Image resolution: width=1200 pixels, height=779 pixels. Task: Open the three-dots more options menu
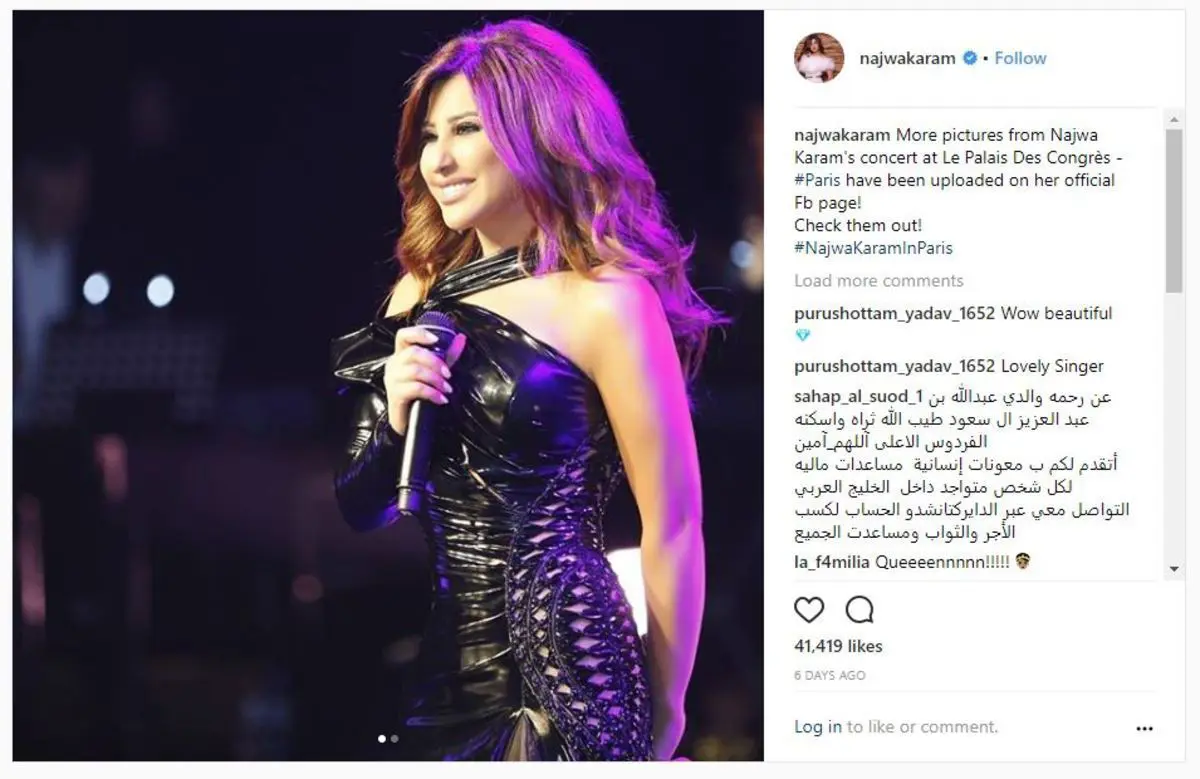[1144, 729]
